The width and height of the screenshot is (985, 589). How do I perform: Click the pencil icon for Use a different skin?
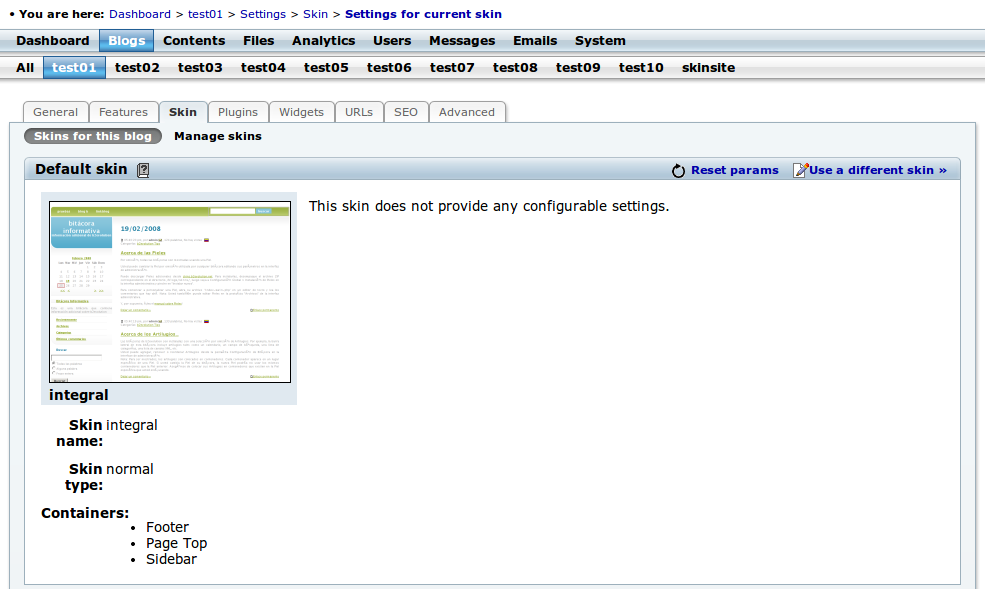coord(800,170)
